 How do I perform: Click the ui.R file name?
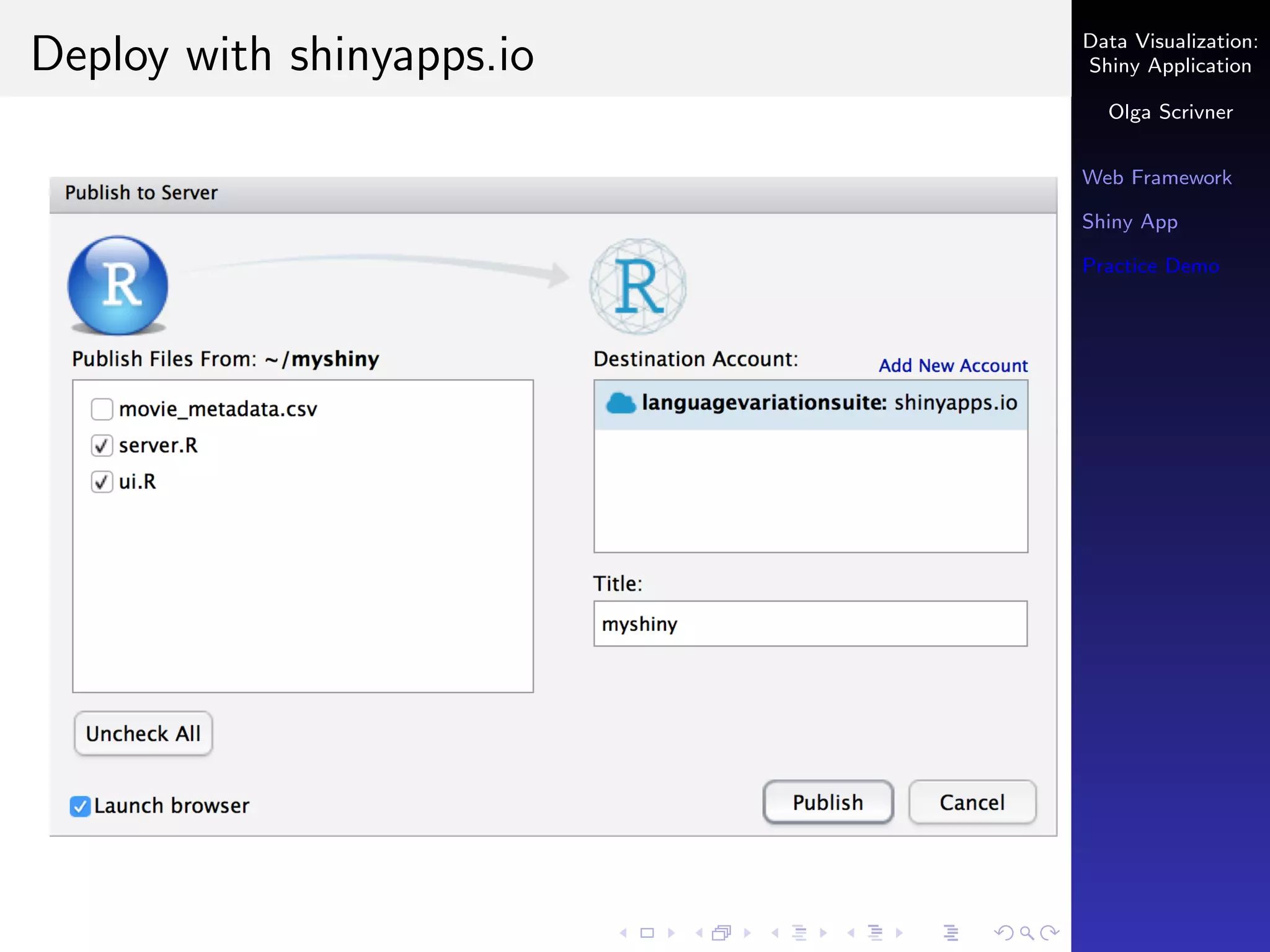(x=138, y=482)
